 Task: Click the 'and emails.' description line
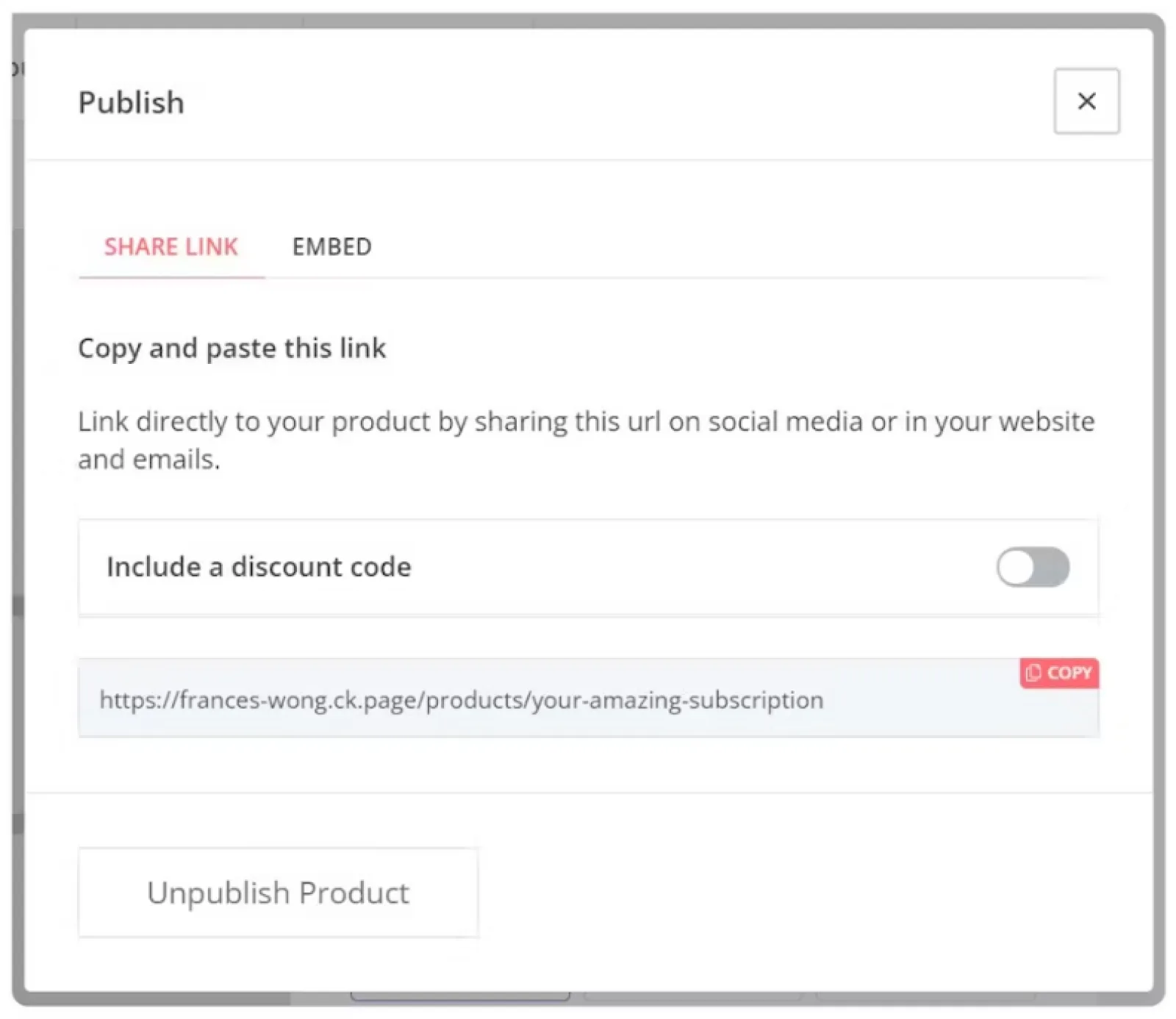[149, 460]
